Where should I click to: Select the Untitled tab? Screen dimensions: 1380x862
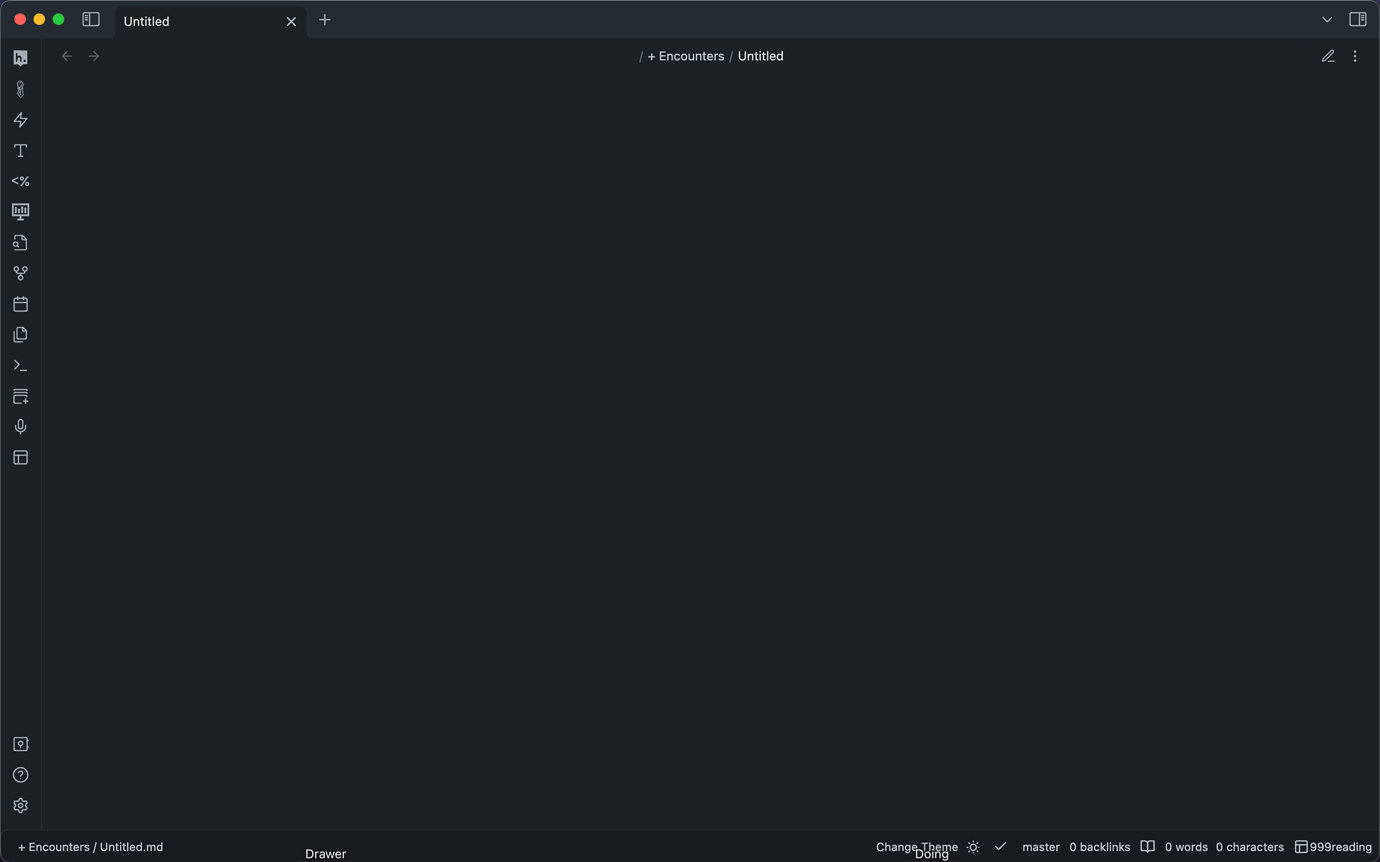pyautogui.click(x=200, y=21)
